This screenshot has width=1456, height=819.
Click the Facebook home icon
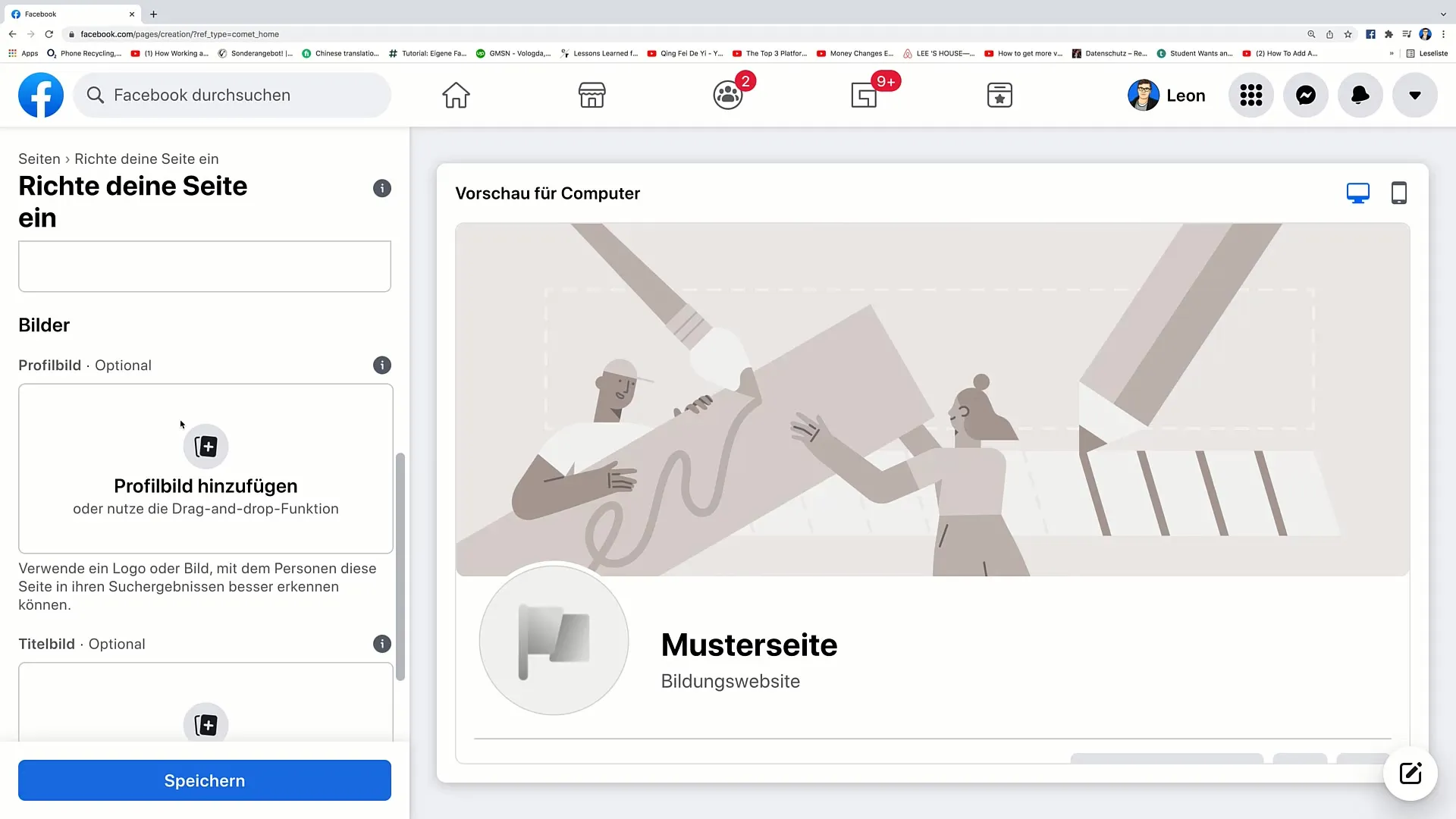[456, 95]
